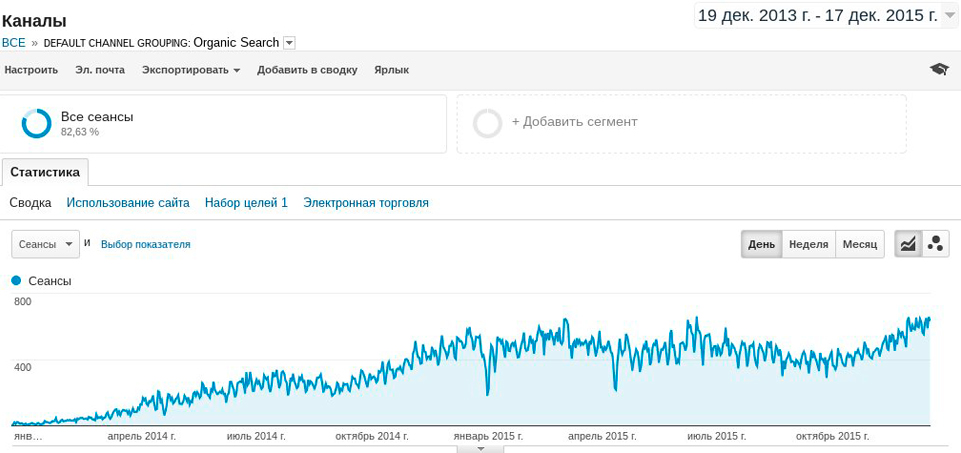The height and width of the screenshot is (453, 961).
Task: Expand the collapse handle below the chart
Action: click(481, 449)
